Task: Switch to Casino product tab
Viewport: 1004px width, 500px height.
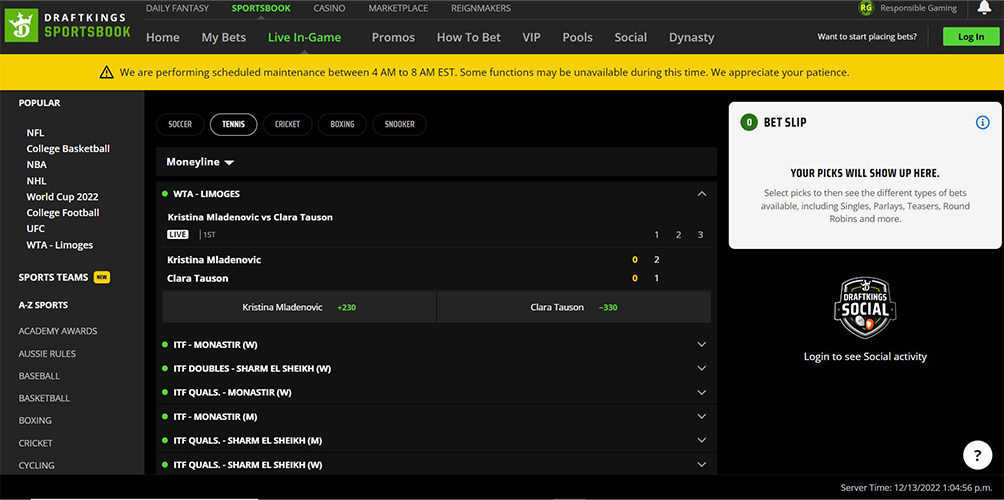Action: (x=329, y=8)
